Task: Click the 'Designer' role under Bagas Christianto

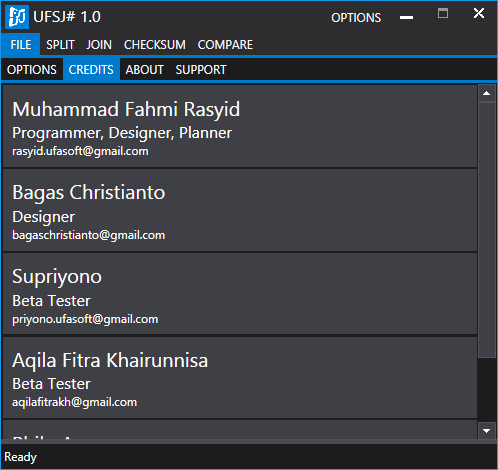Action: click(43, 217)
